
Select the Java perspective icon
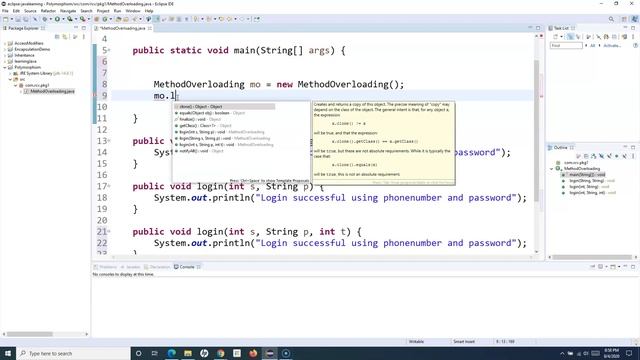634,19
